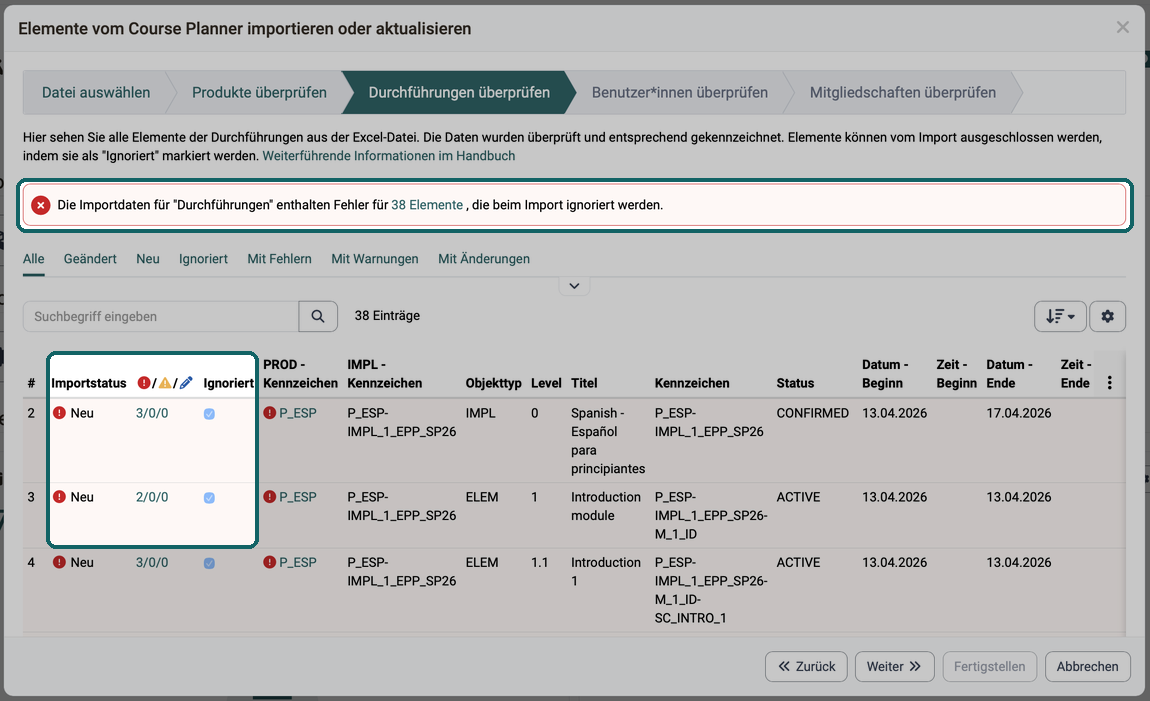
Task: Open the P_ESP product link in row 2
Action: [x=298, y=413]
